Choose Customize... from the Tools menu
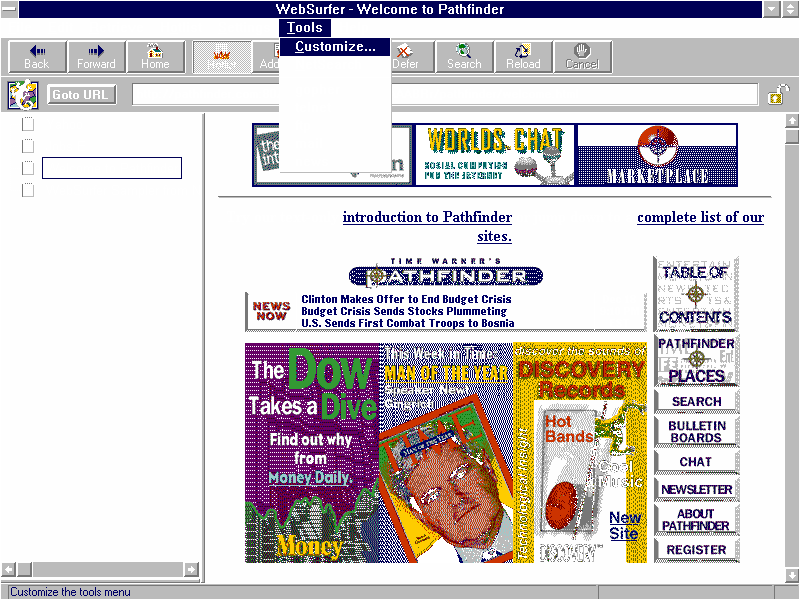The height and width of the screenshot is (600, 800). (335, 46)
